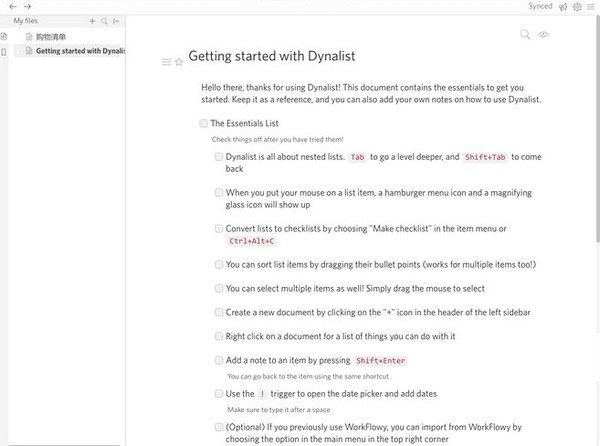Click the forward navigation arrow
This screenshot has width=600, height=446.
point(27,6)
